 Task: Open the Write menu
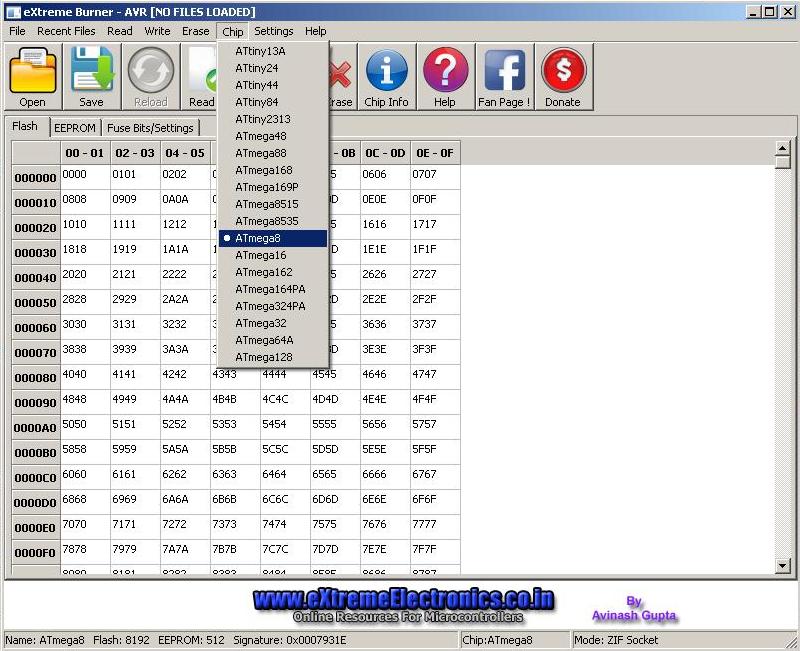158,31
